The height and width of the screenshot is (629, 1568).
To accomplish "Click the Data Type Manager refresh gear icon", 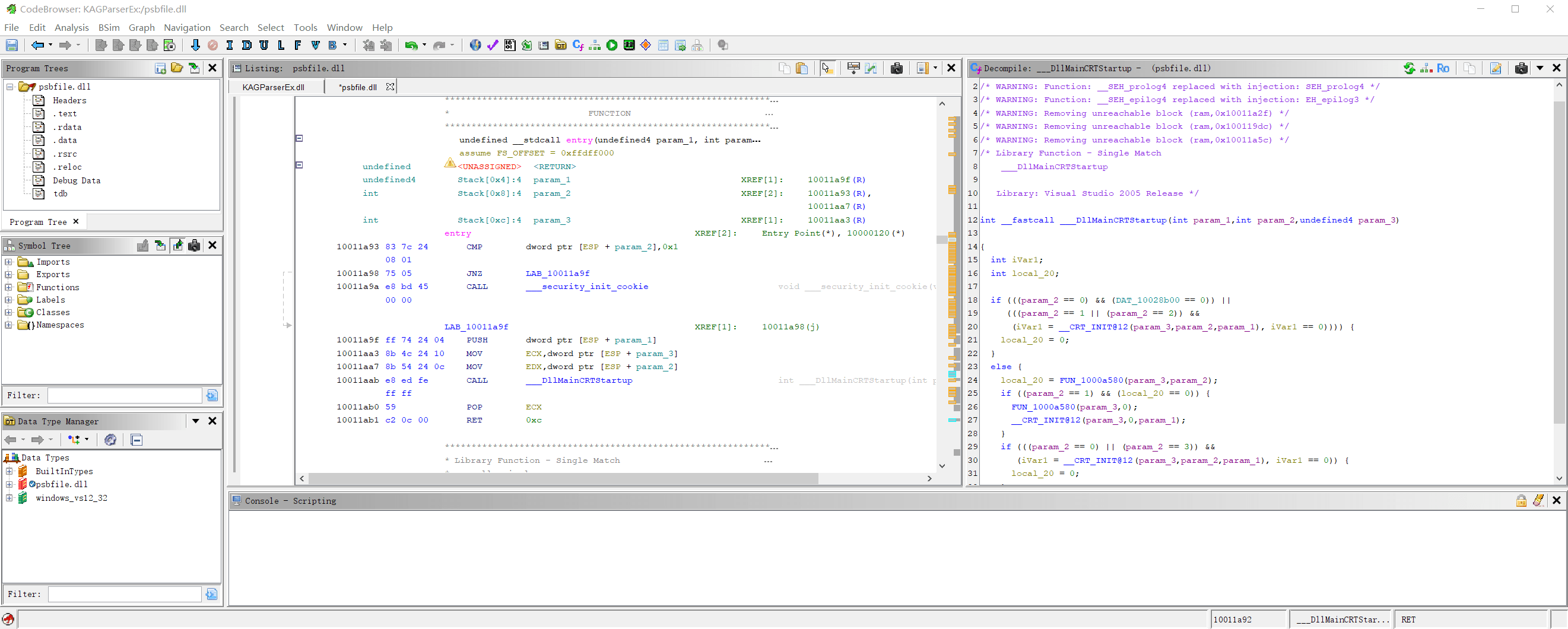I will click(x=110, y=440).
